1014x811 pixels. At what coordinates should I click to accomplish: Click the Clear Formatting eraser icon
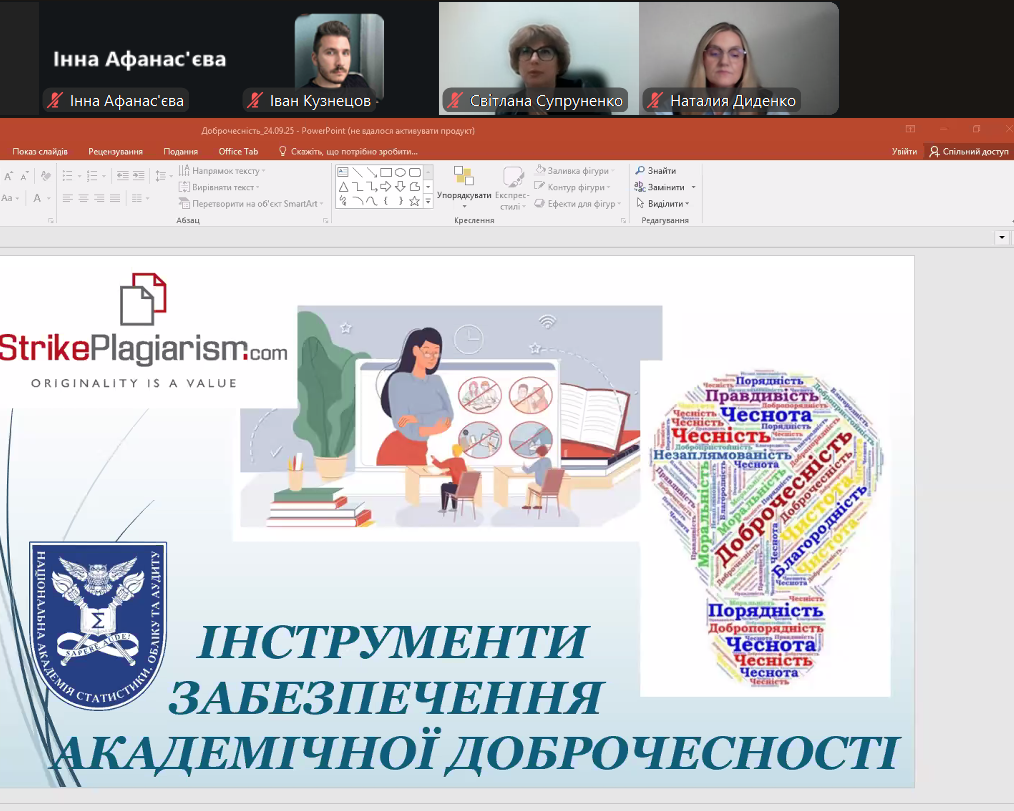pos(45,176)
